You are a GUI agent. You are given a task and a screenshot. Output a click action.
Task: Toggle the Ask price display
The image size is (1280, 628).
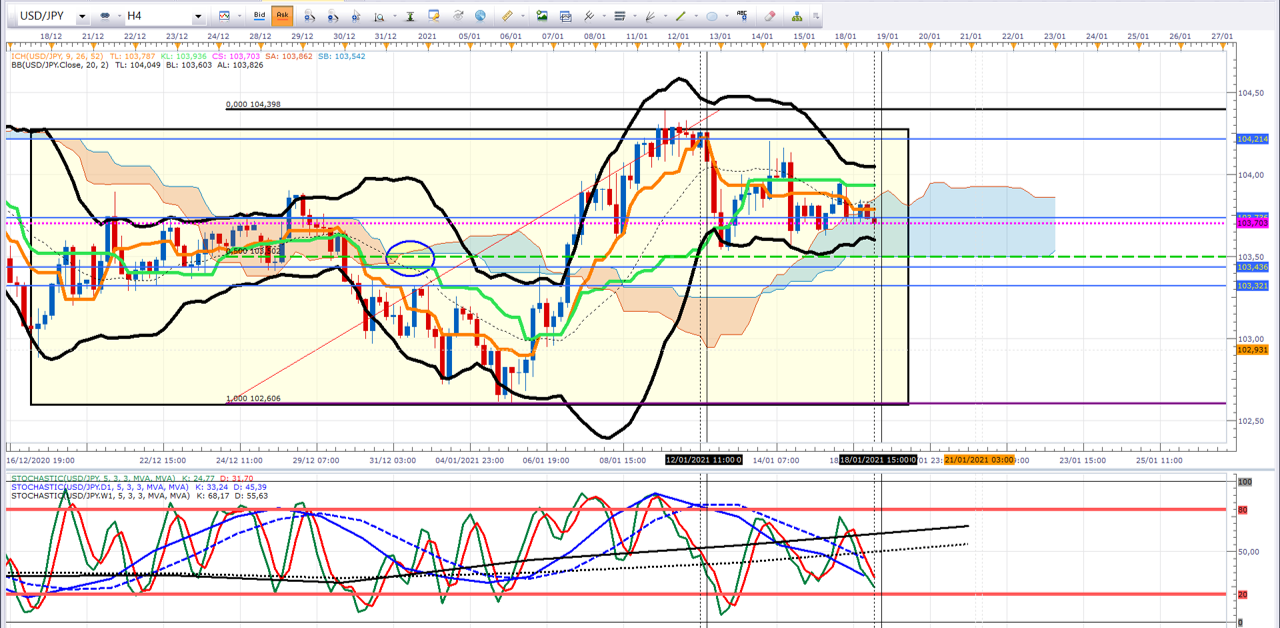coord(281,16)
